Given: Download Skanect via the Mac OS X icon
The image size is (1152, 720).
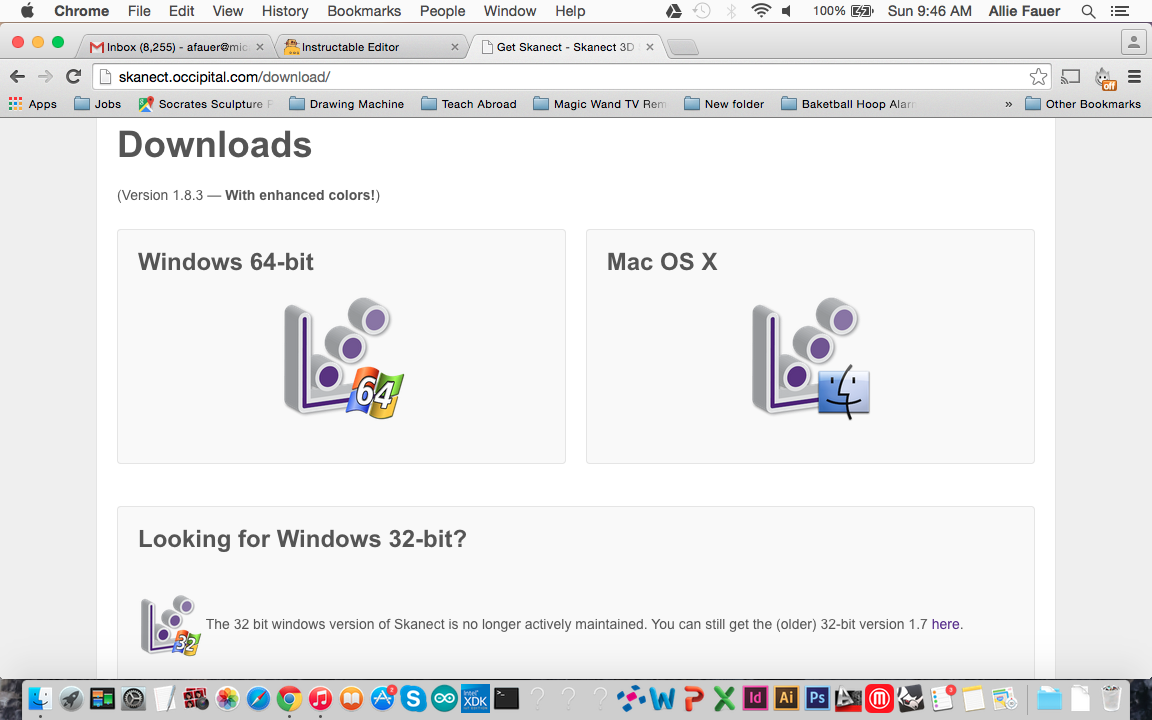Looking at the screenshot, I should click(811, 358).
